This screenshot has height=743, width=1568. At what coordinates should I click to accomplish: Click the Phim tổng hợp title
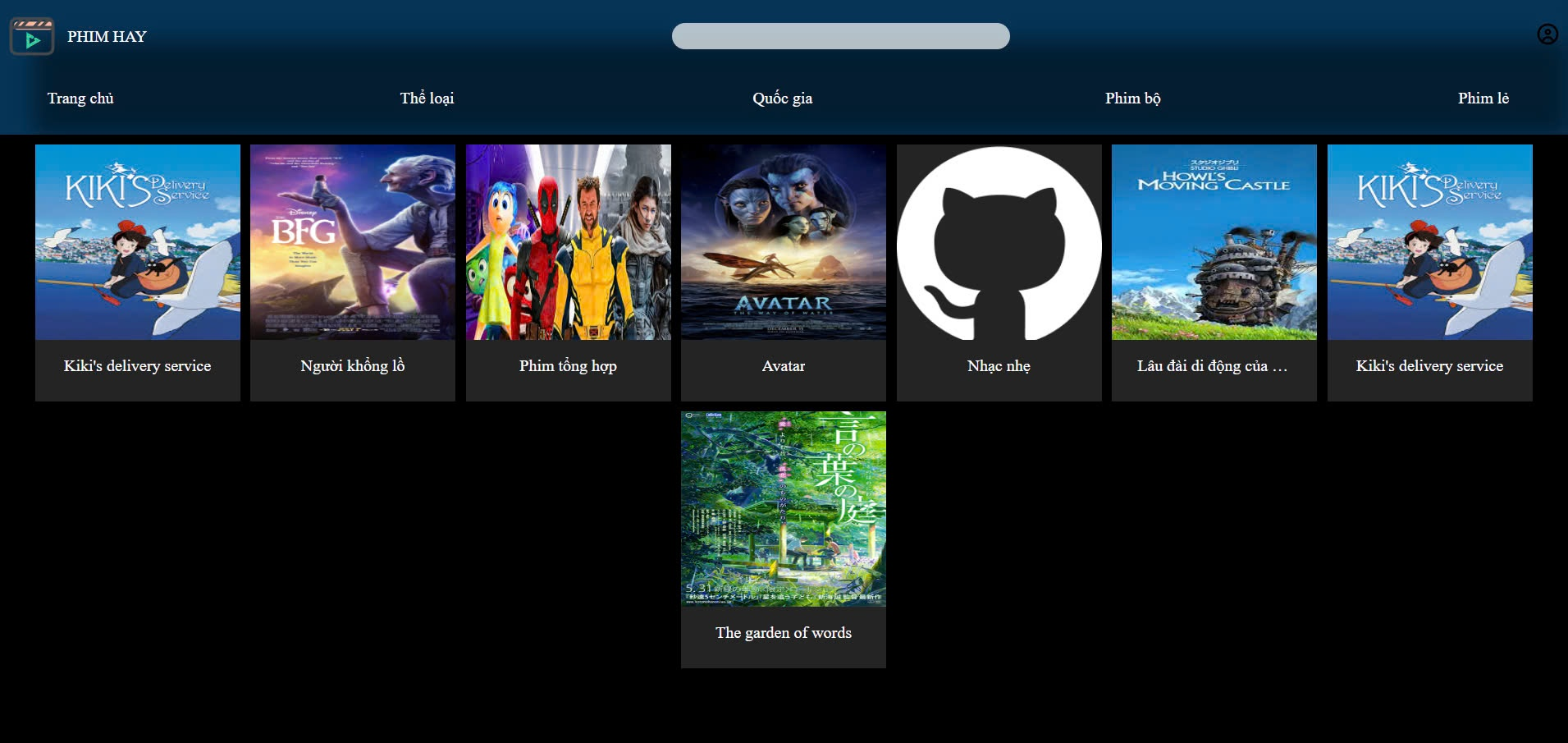568,366
